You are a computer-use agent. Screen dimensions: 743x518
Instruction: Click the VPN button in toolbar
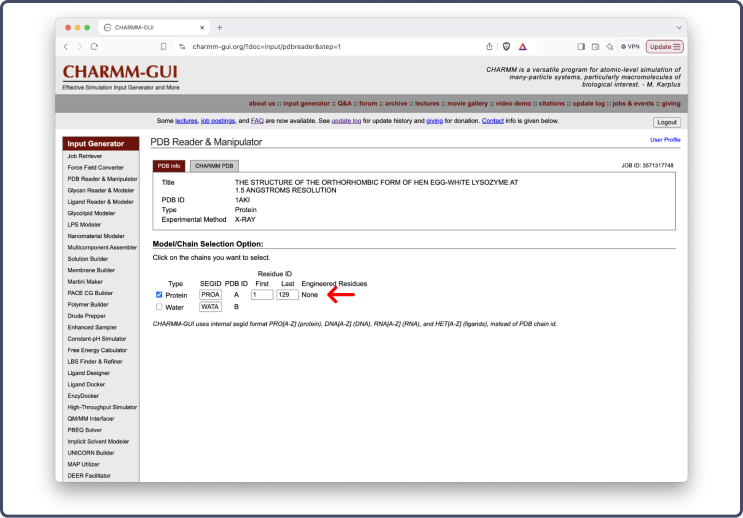tap(629, 47)
